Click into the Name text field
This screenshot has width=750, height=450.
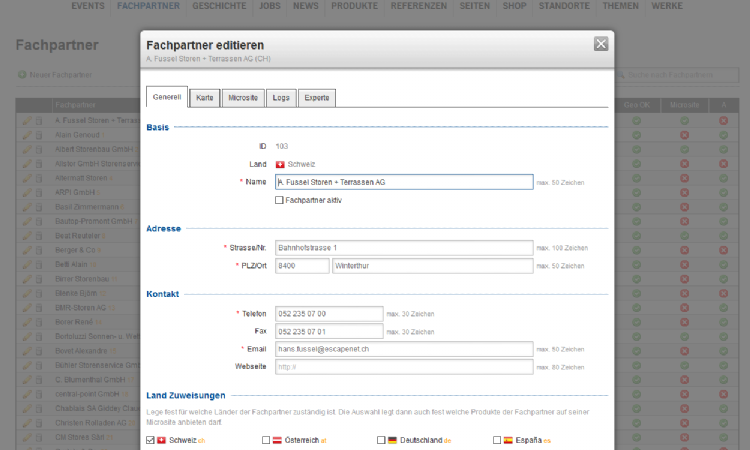pyautogui.click(x=403, y=182)
